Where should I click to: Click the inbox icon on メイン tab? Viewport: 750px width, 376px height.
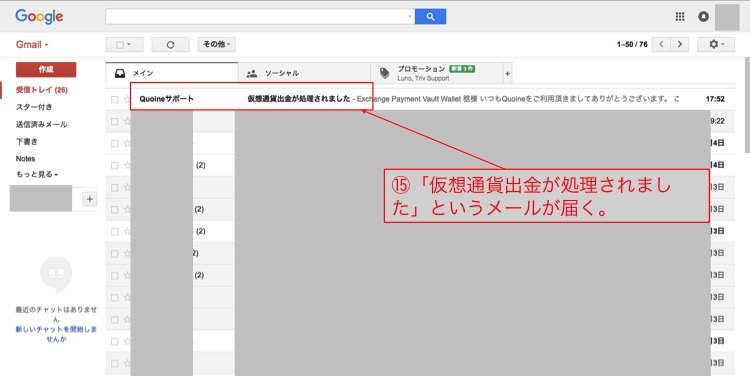pyautogui.click(x=120, y=73)
